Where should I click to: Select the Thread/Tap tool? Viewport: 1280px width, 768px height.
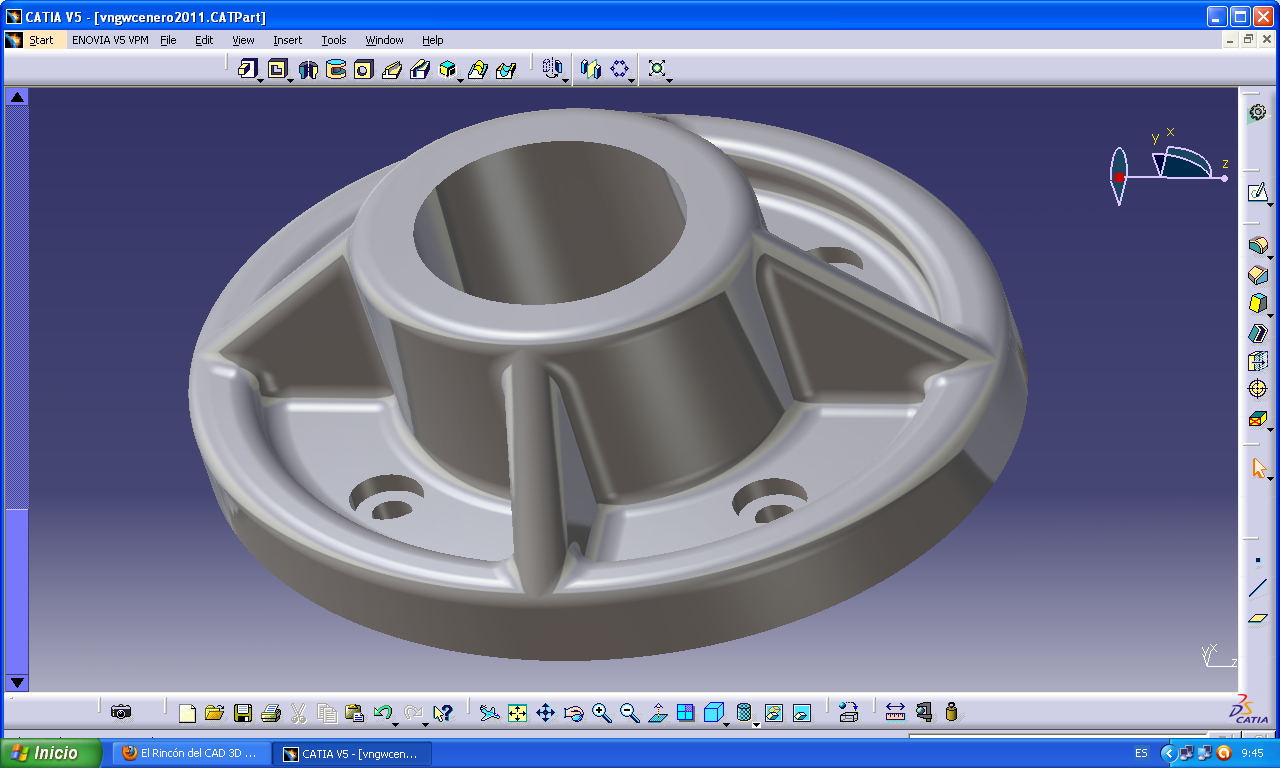click(x=1258, y=389)
